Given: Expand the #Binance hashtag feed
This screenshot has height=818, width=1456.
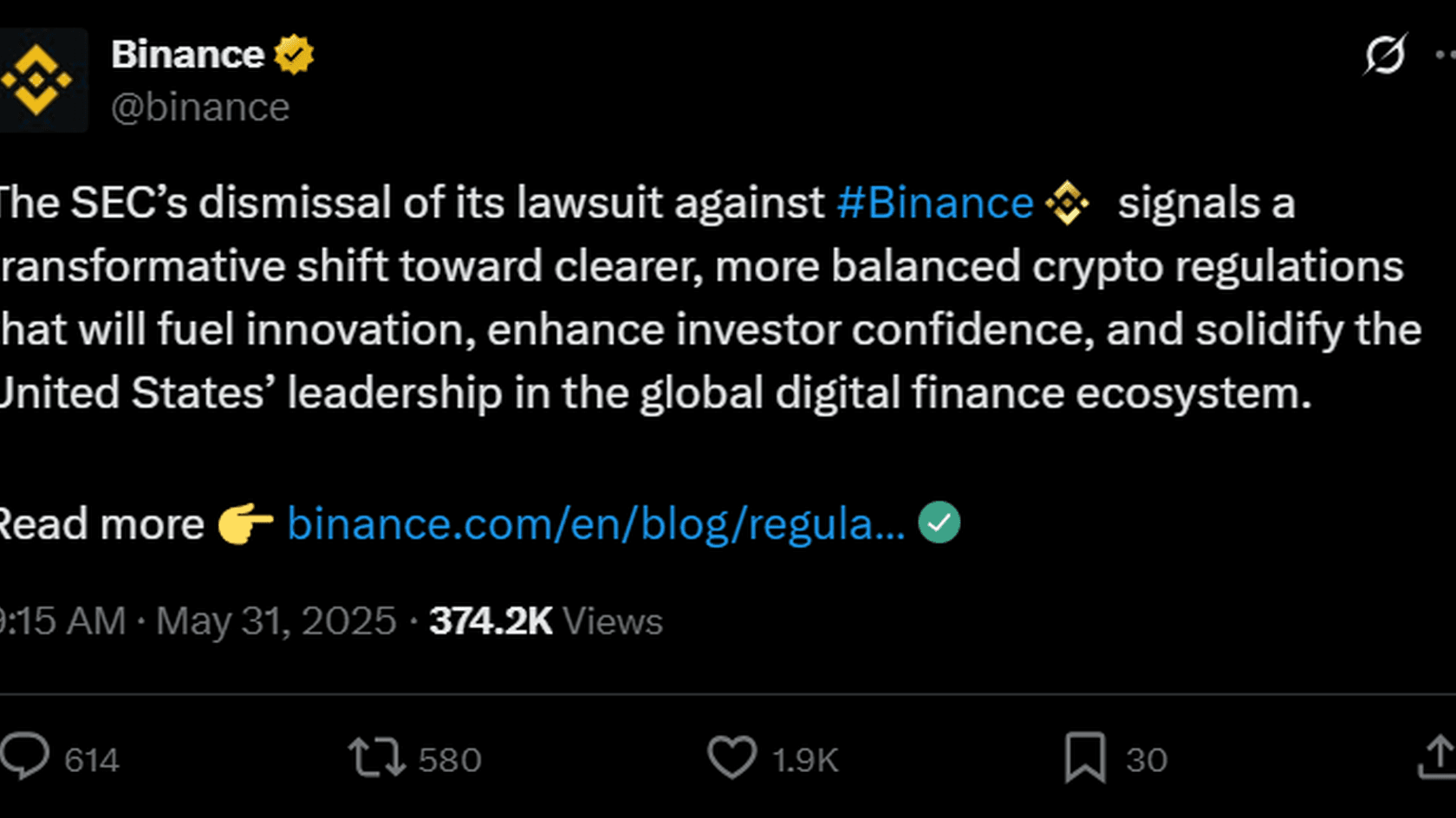Looking at the screenshot, I should [934, 203].
